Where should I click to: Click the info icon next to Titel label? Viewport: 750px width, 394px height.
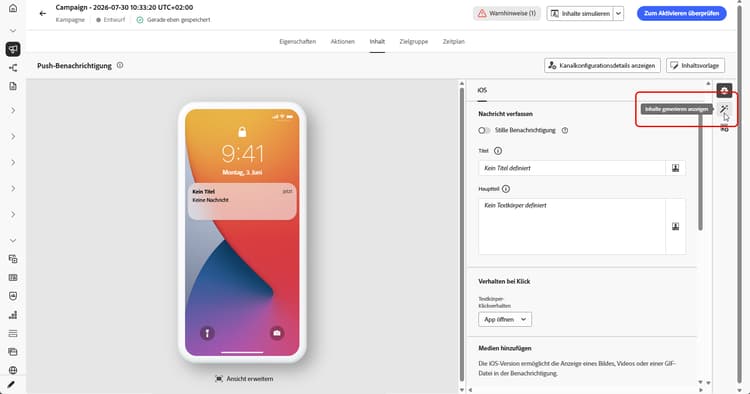[x=497, y=151]
